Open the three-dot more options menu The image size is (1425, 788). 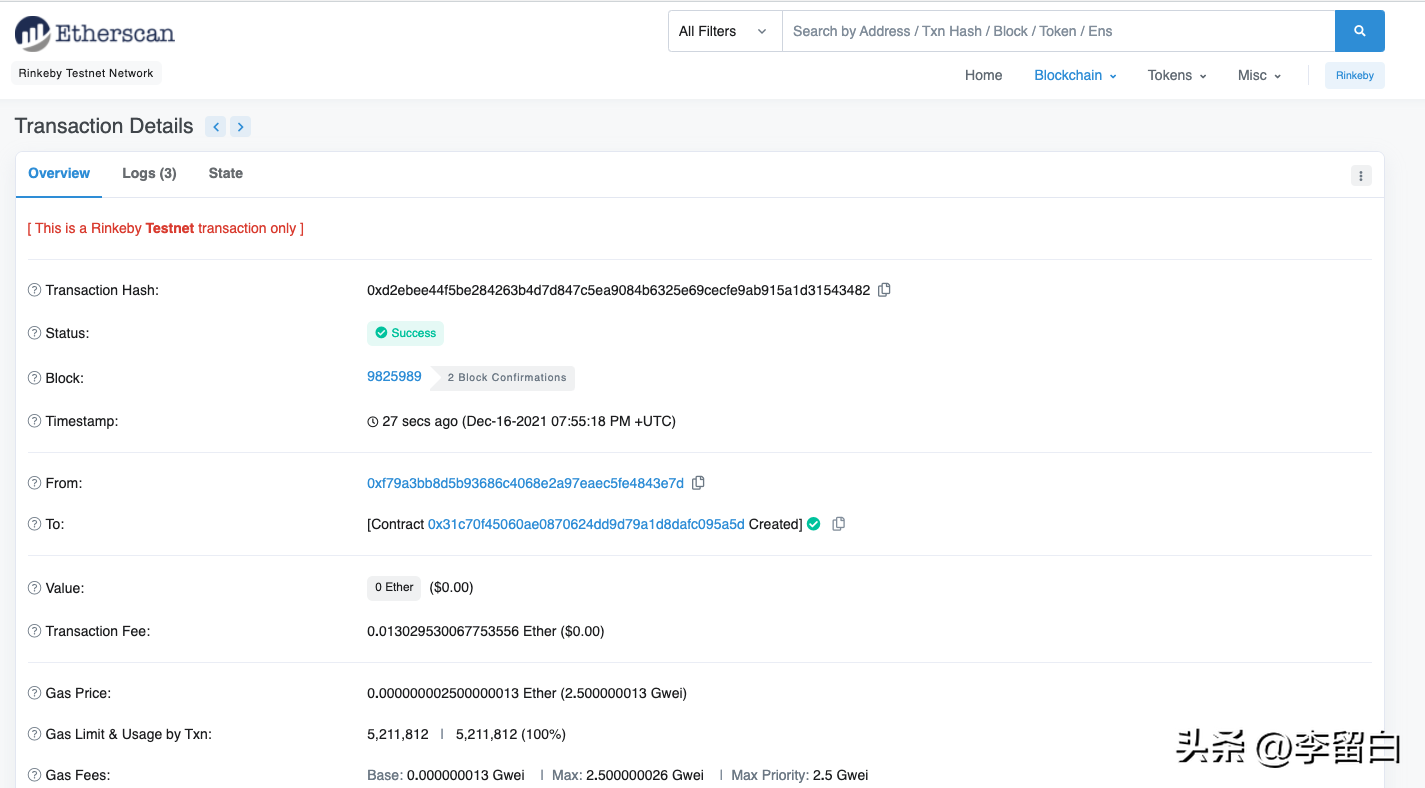click(x=1360, y=175)
